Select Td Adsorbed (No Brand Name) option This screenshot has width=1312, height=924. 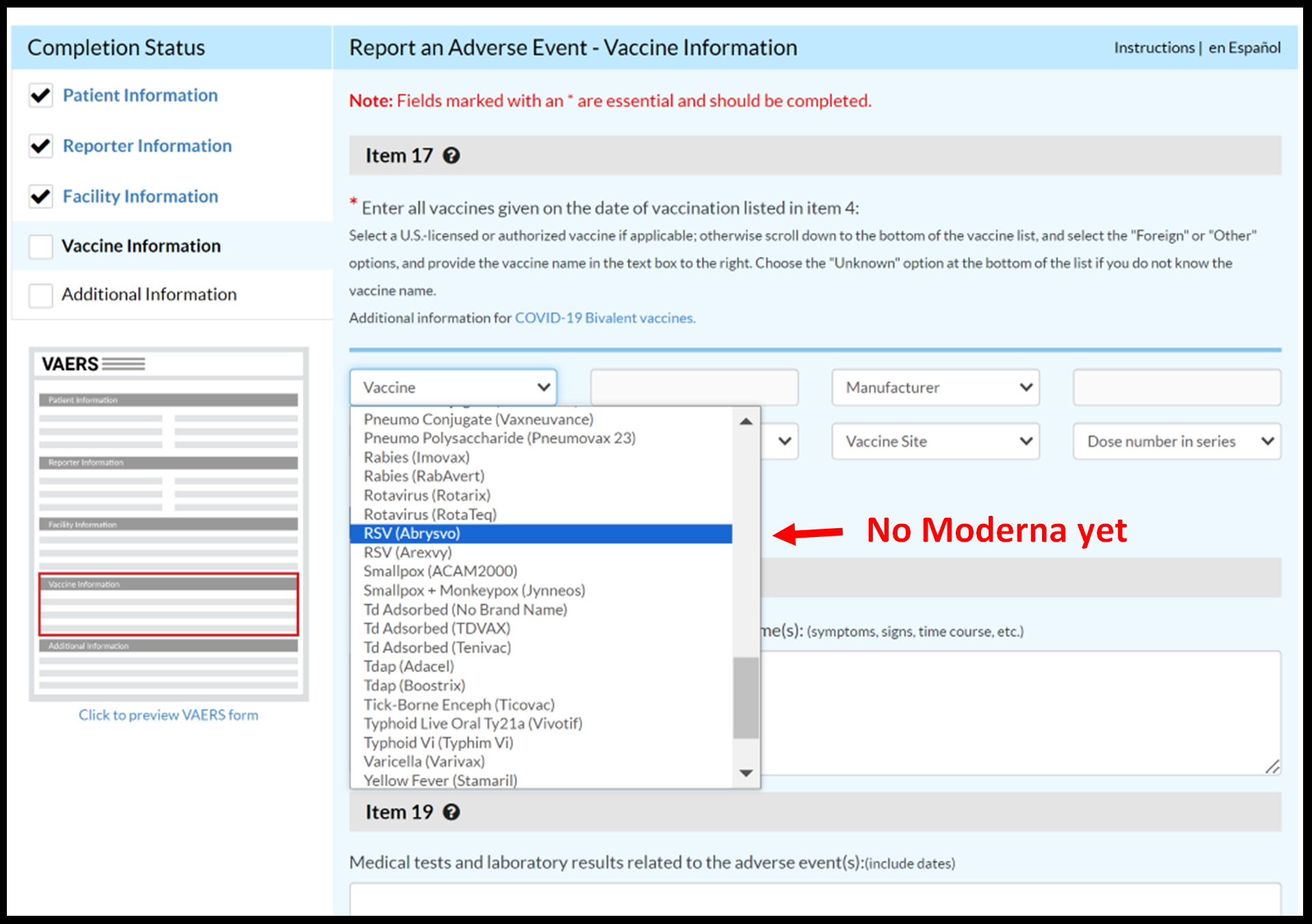[x=541, y=610]
